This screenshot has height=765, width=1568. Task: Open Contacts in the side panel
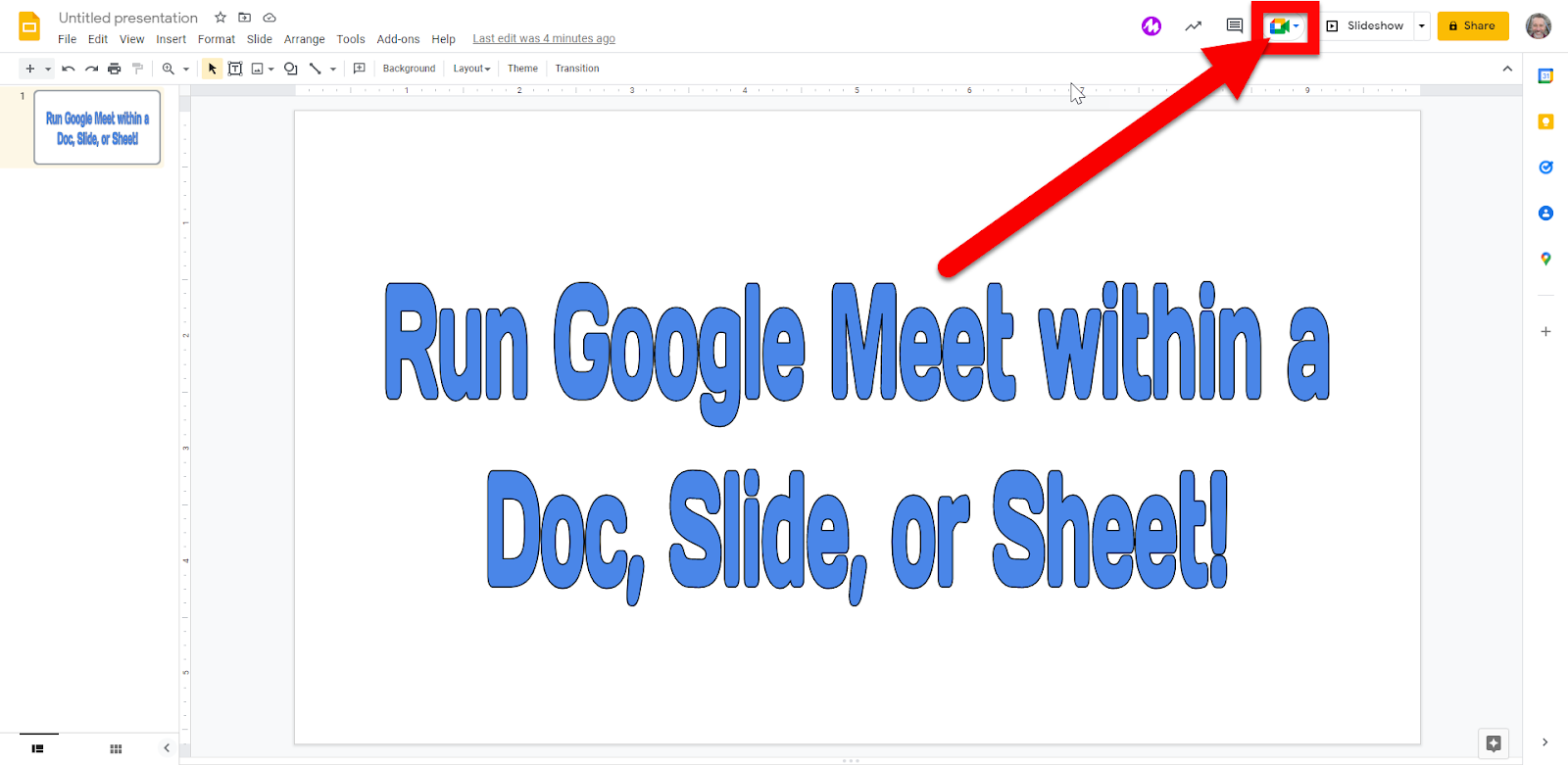(x=1545, y=213)
